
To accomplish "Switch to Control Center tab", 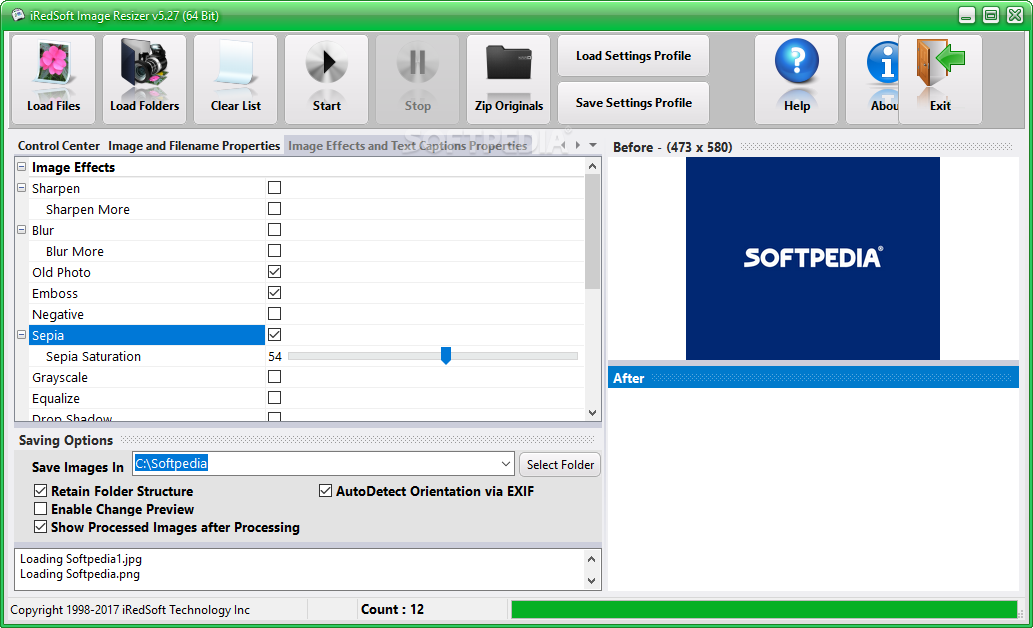I will (59, 146).
